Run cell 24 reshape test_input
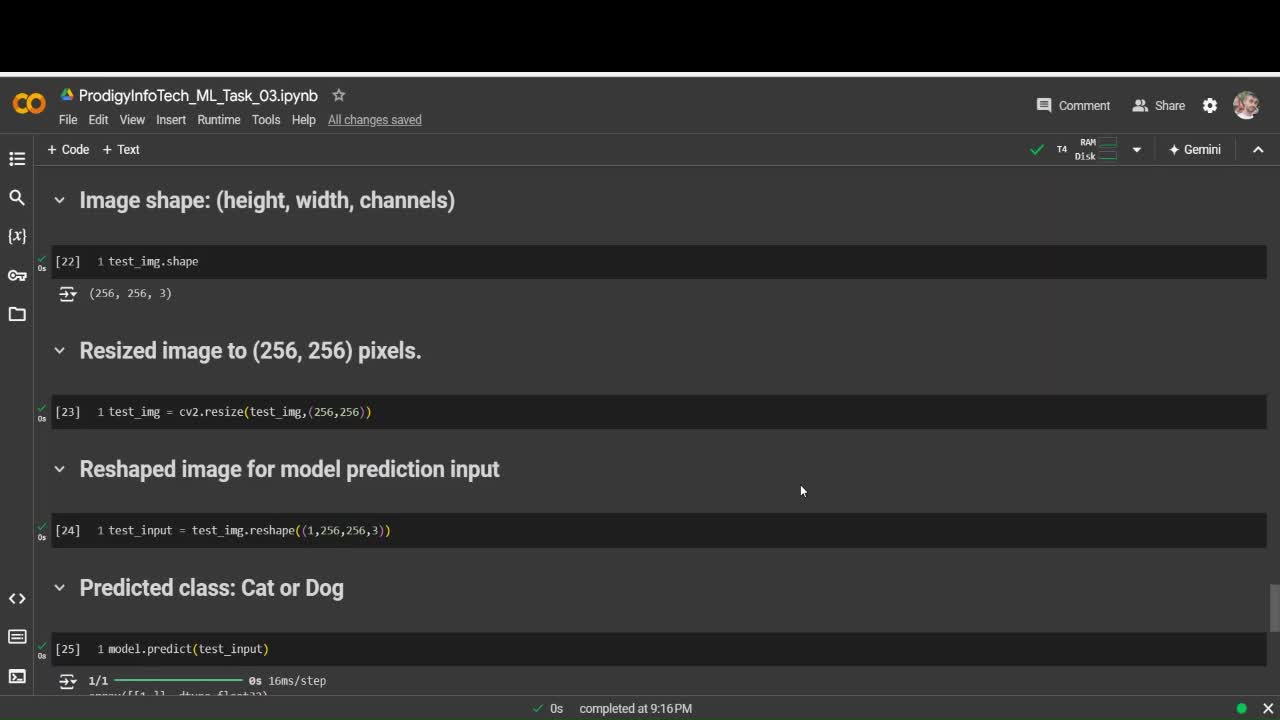1280x720 pixels. pyautogui.click(x=67, y=530)
